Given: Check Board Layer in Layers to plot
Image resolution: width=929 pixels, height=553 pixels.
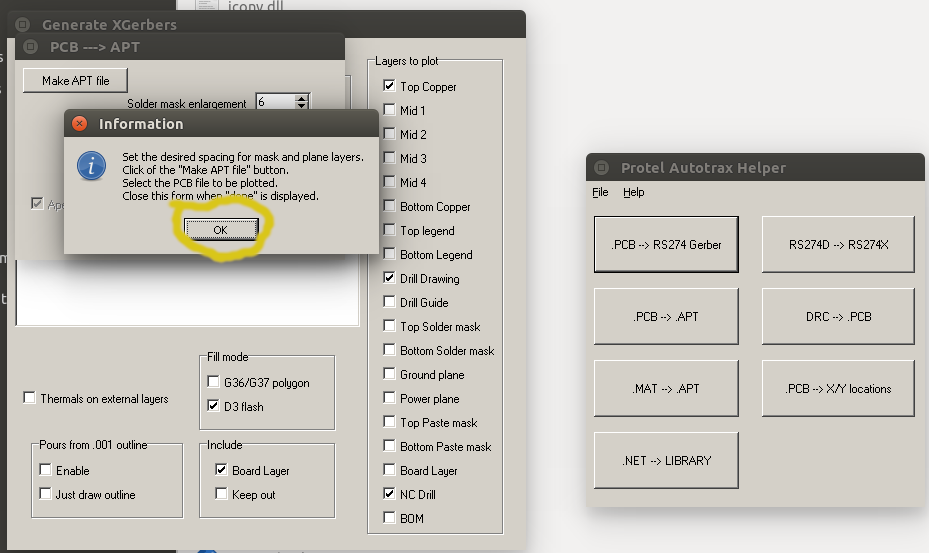Looking at the screenshot, I should [x=389, y=469].
